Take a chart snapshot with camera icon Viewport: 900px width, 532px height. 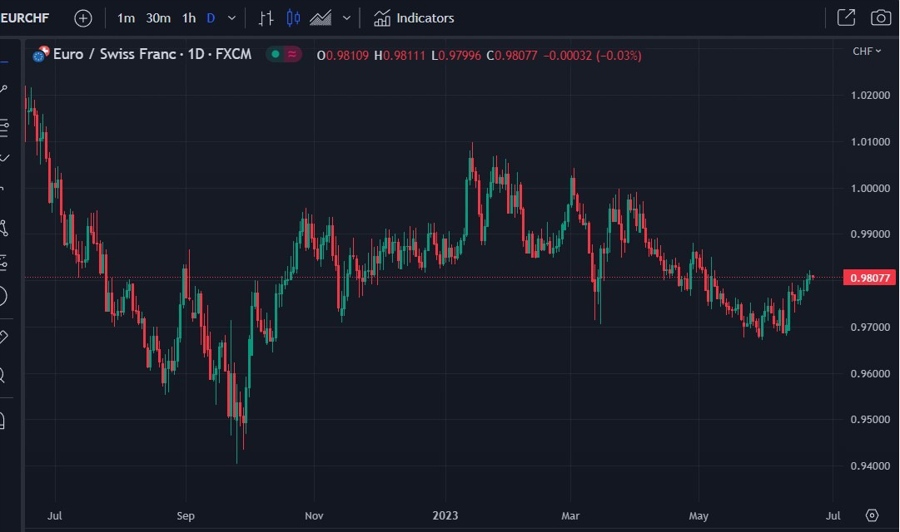point(880,18)
